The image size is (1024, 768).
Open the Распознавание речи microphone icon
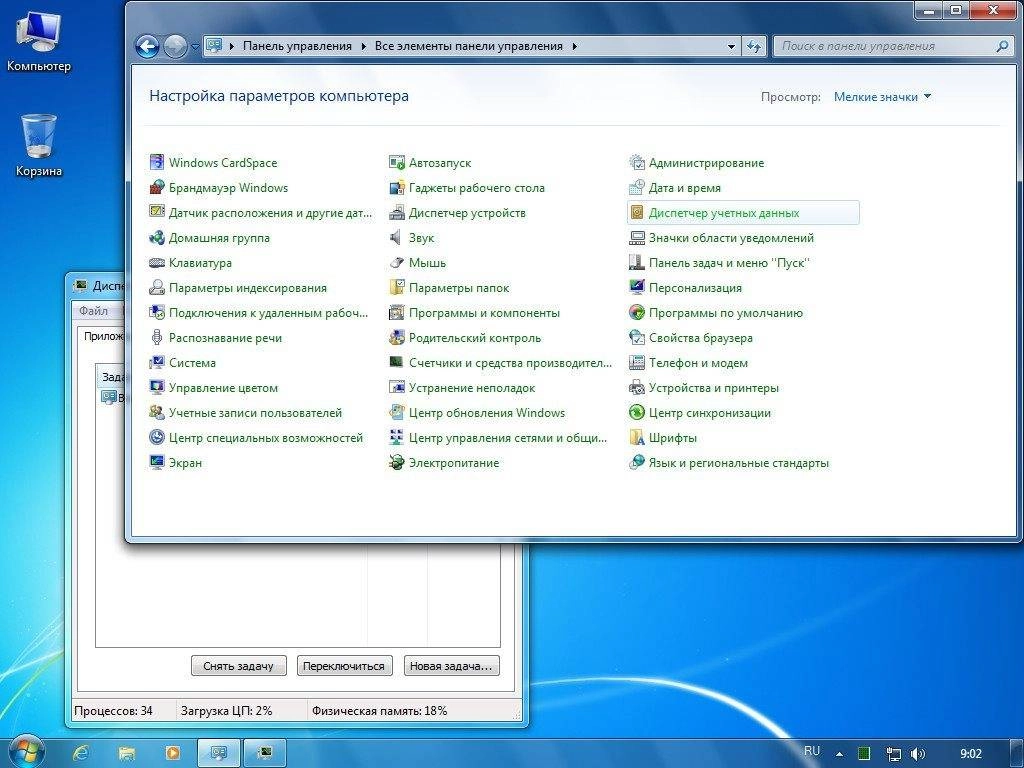[x=157, y=338]
